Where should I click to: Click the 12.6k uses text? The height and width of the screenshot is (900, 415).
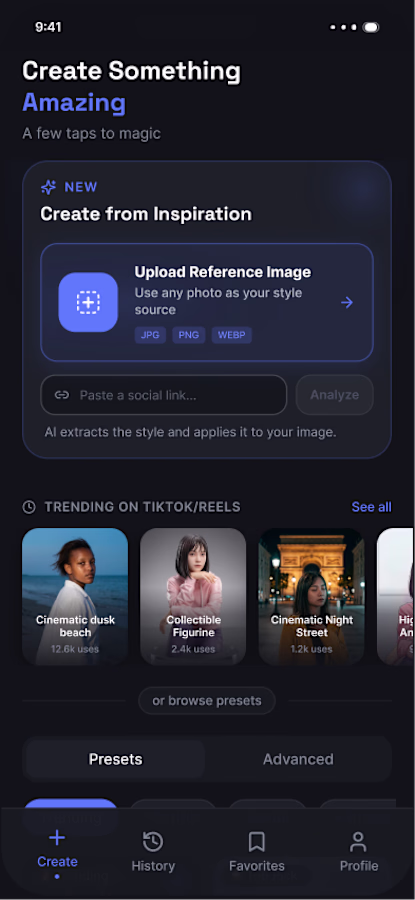[x=75, y=649]
